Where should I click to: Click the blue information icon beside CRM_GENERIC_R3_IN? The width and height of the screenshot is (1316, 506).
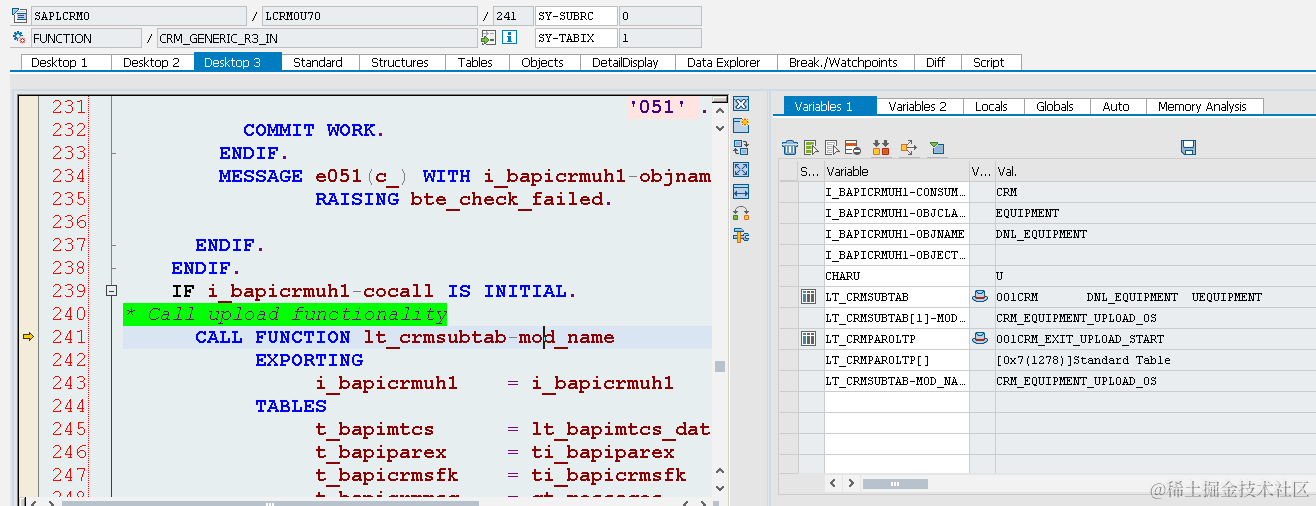click(509, 38)
